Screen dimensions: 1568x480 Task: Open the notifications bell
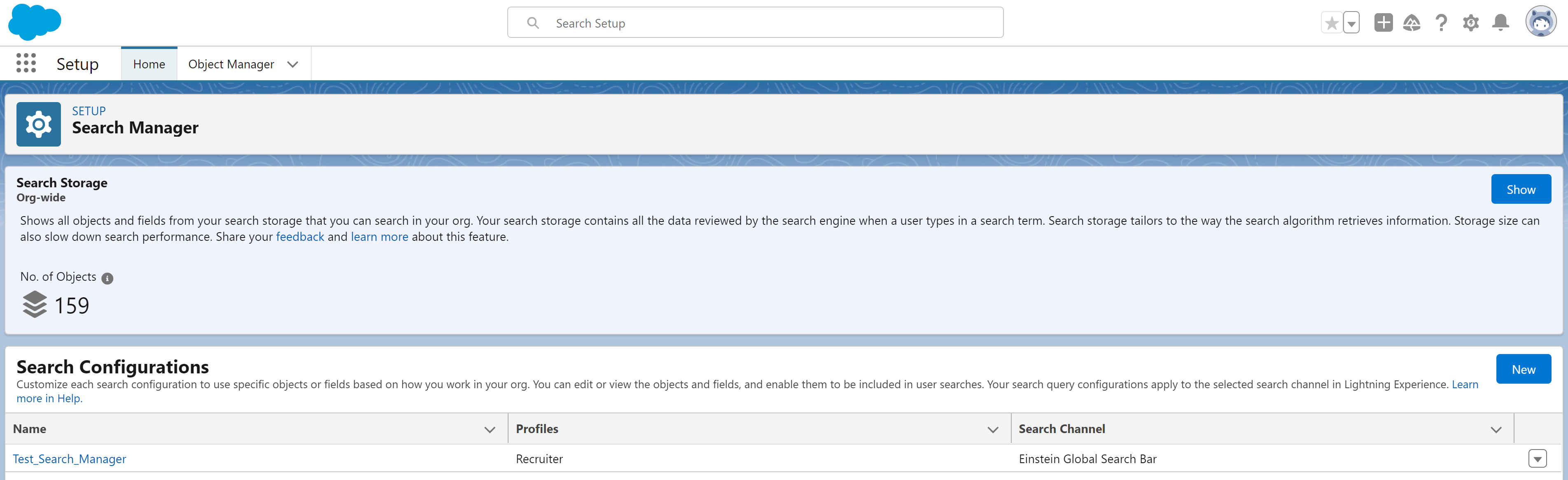(1500, 23)
